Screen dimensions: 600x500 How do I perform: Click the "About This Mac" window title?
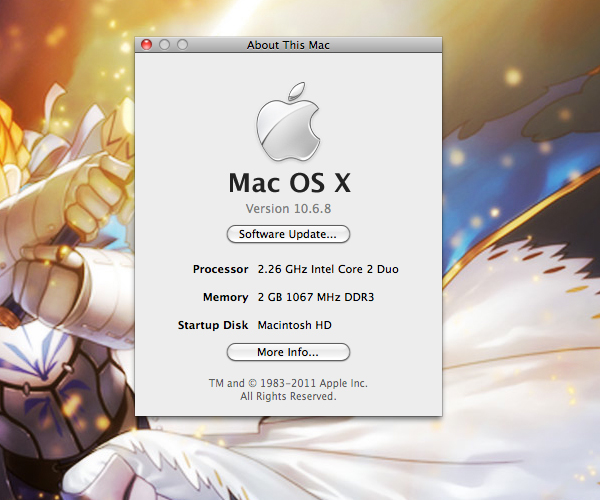288,45
